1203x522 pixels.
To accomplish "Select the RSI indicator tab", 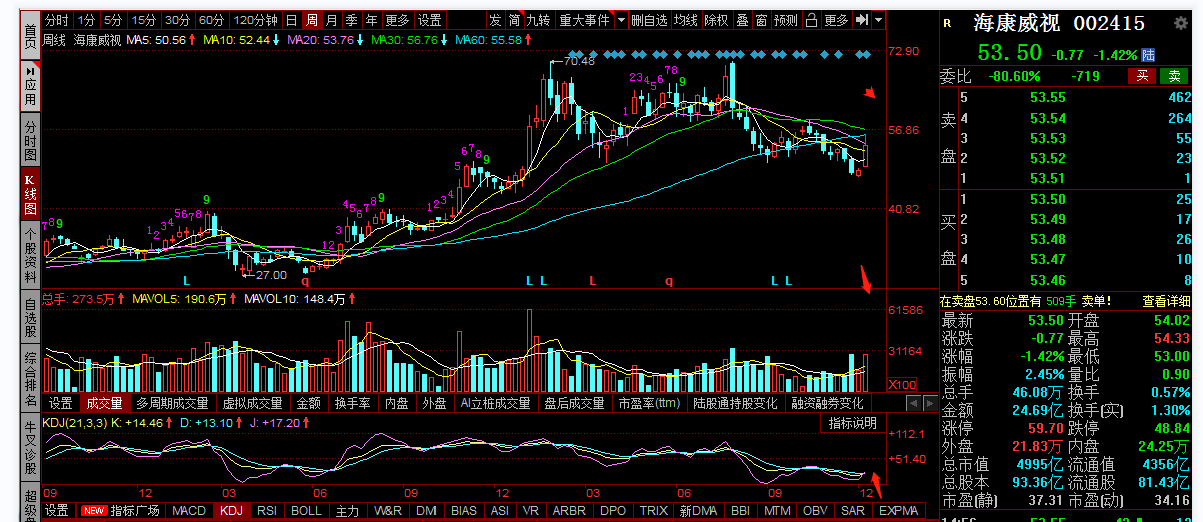I will [x=267, y=511].
